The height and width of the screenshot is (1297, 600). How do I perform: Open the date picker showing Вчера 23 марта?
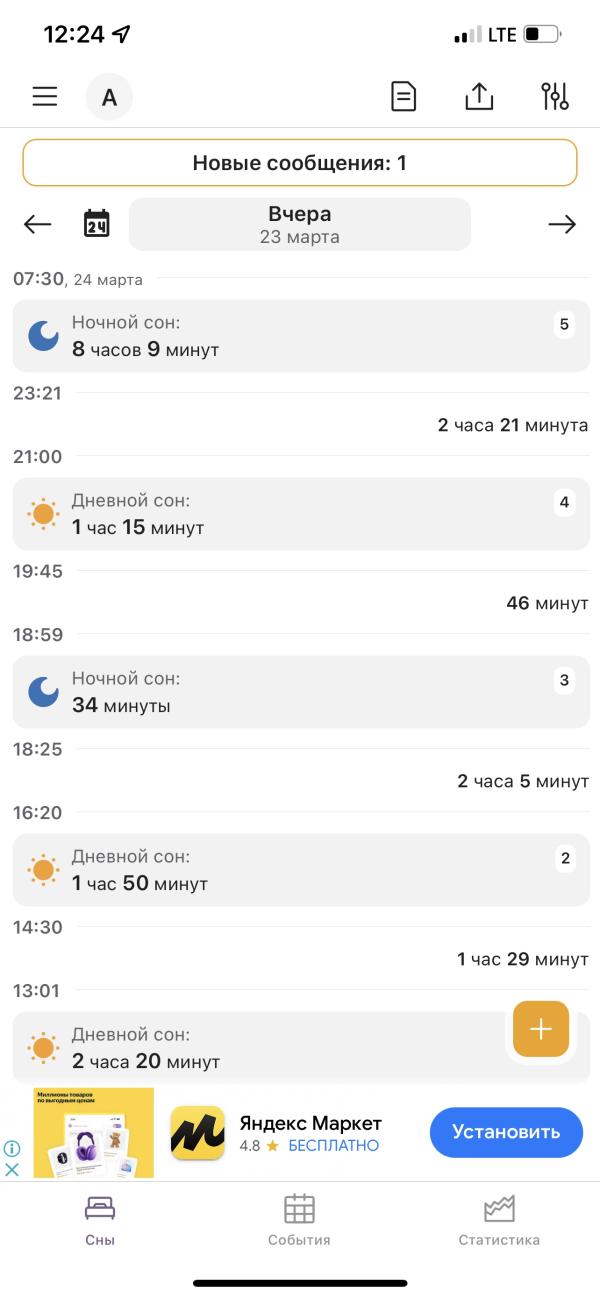[x=300, y=224]
